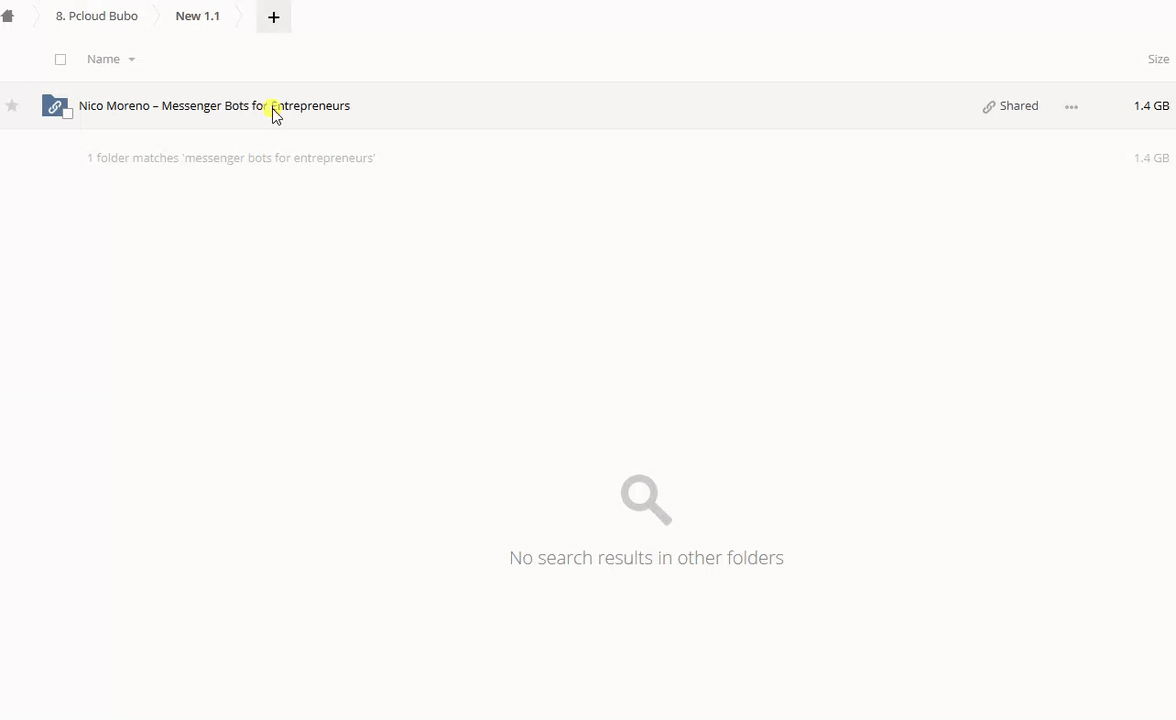Sort the list by the Size column
This screenshot has width=1176, height=720.
(x=1158, y=59)
